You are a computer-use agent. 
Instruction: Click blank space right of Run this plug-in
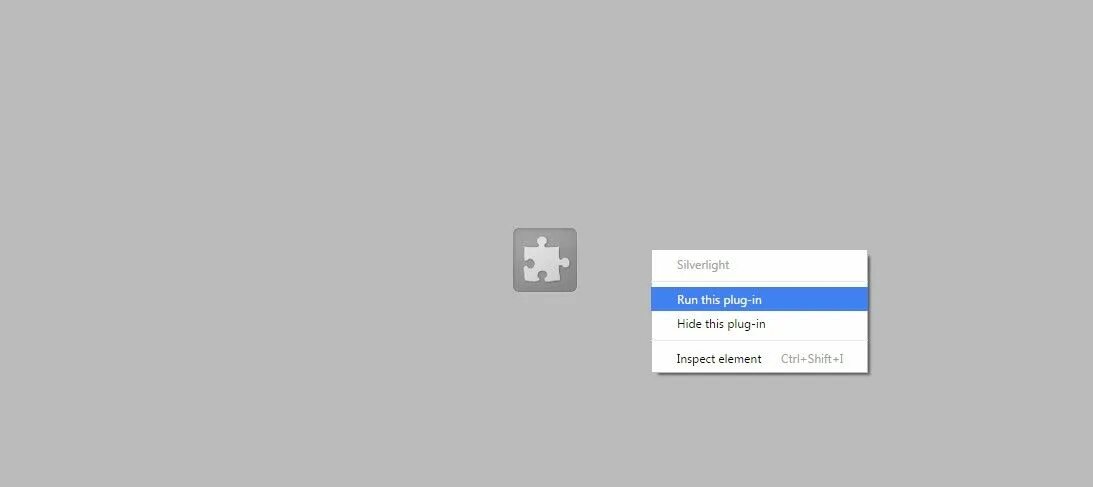(814, 300)
